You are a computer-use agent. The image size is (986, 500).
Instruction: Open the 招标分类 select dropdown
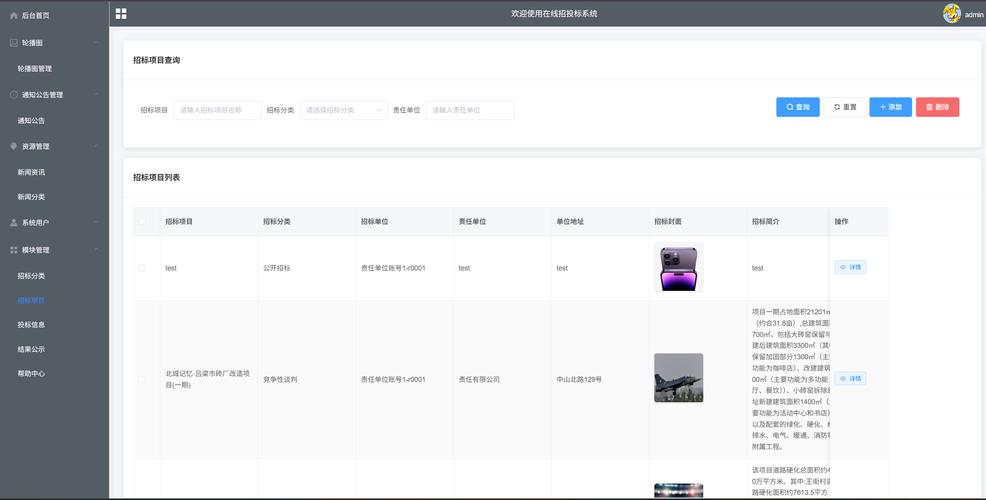coord(343,110)
